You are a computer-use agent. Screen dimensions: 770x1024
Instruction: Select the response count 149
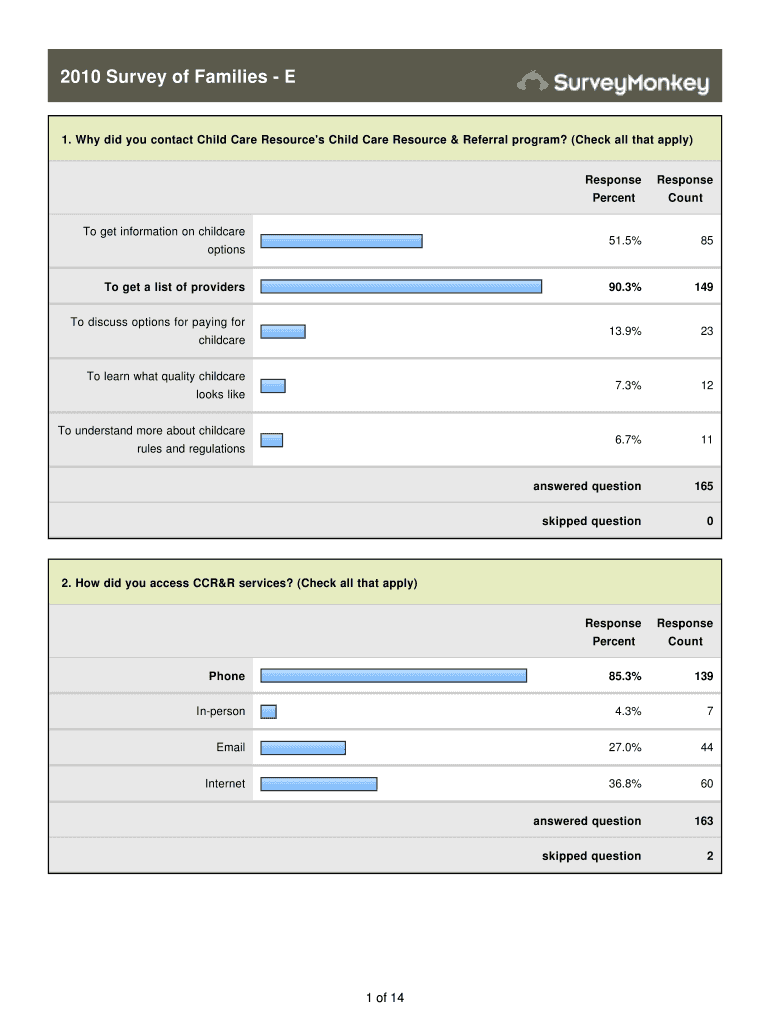702,287
